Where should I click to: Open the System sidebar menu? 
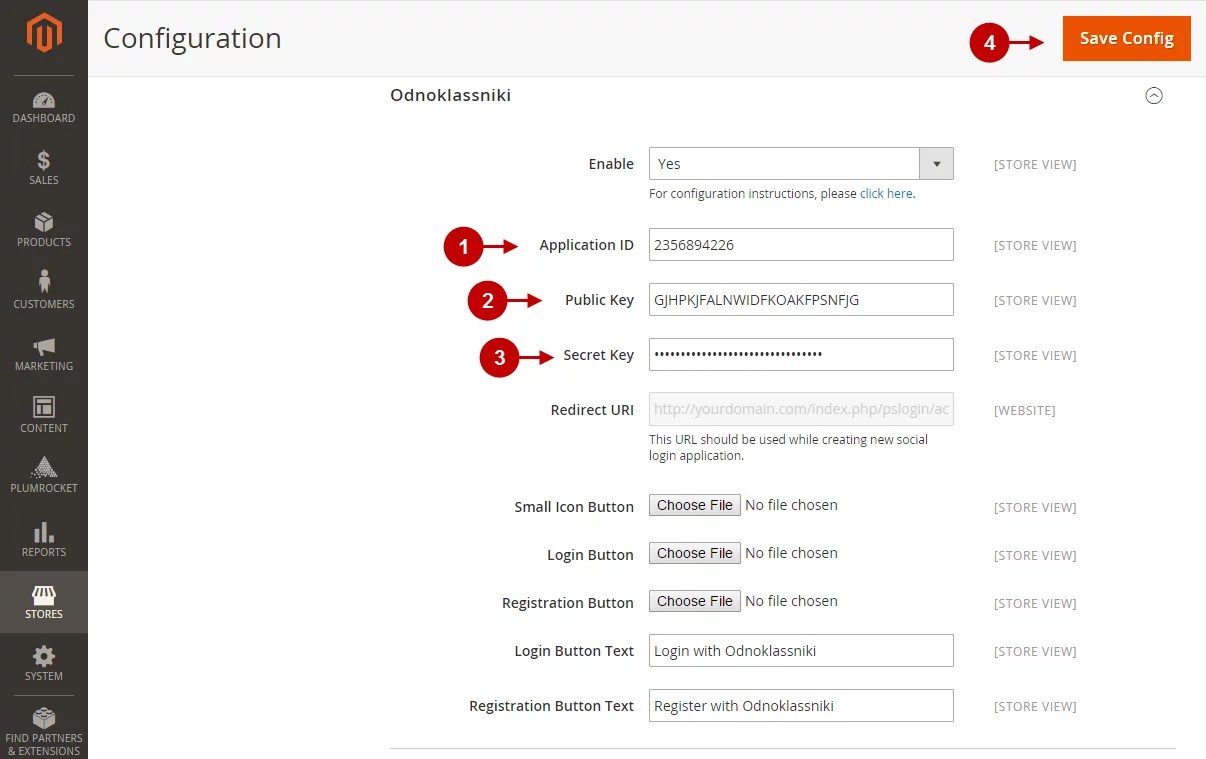point(44,664)
